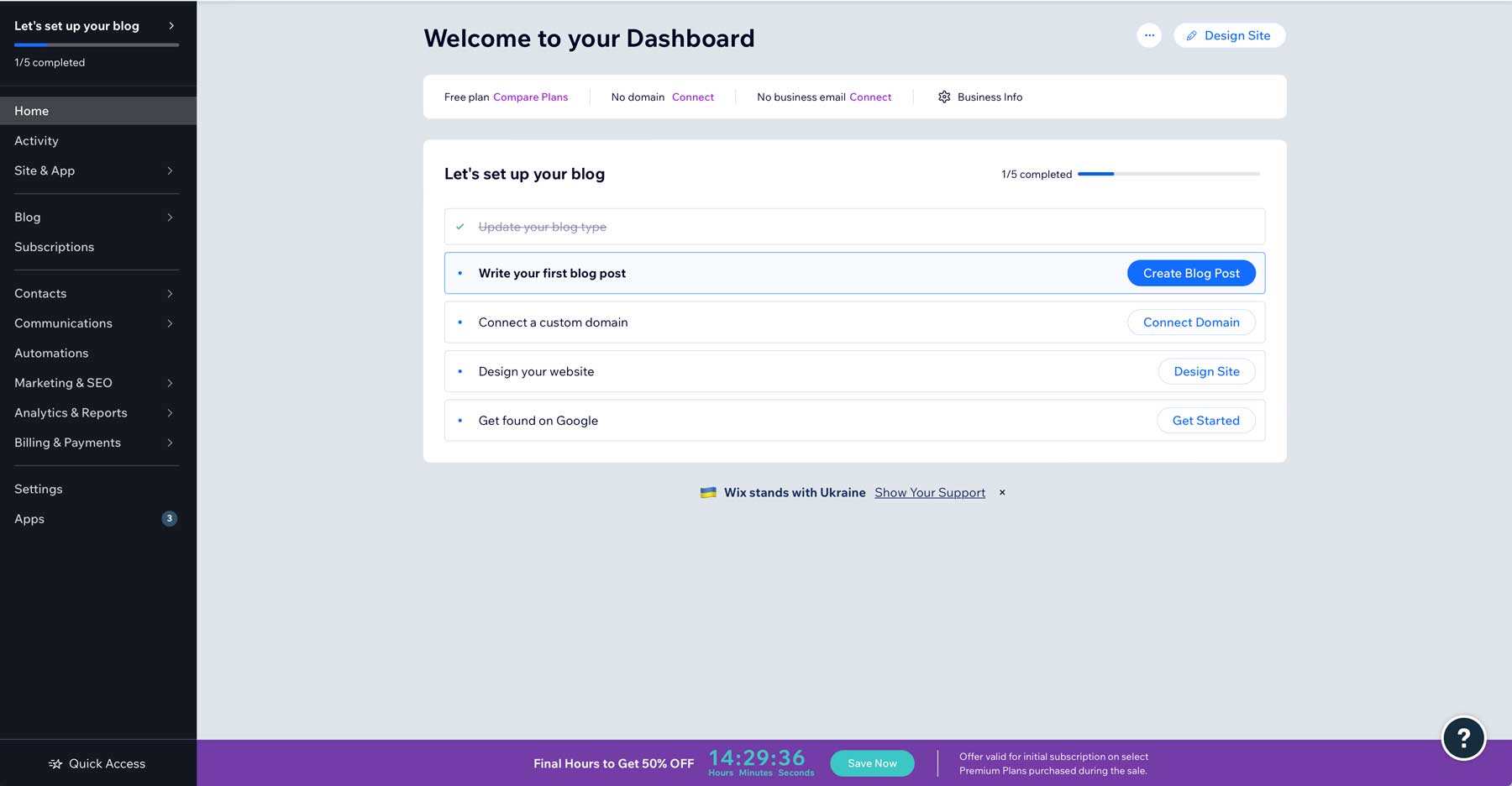The height and width of the screenshot is (786, 1512).
Task: Select the Write your first blog post task
Action: 552,273
